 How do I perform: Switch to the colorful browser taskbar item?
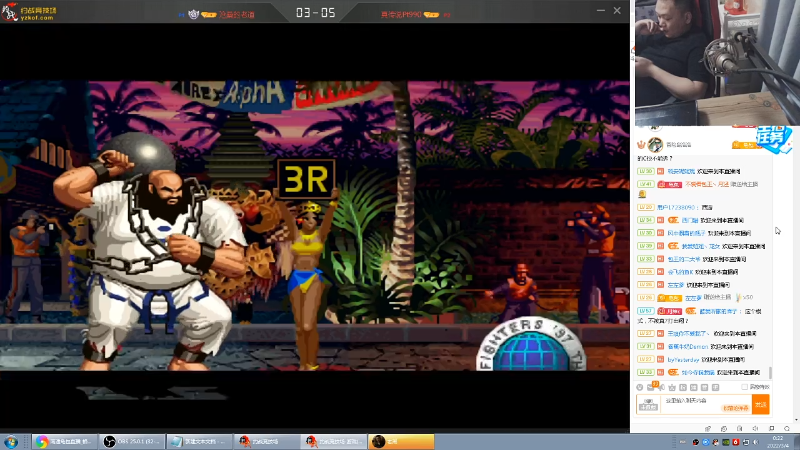click(x=63, y=441)
